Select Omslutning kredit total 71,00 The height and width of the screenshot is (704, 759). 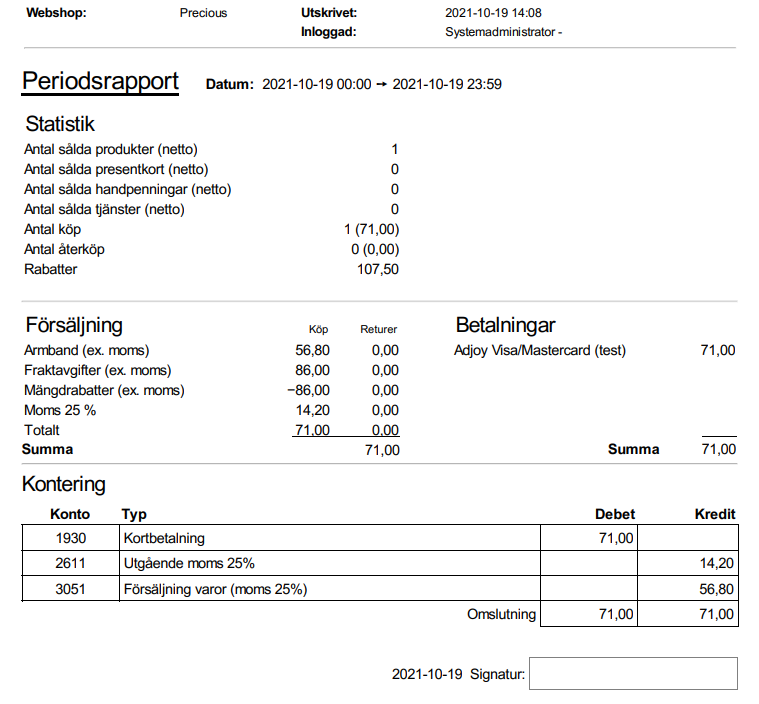click(x=688, y=614)
